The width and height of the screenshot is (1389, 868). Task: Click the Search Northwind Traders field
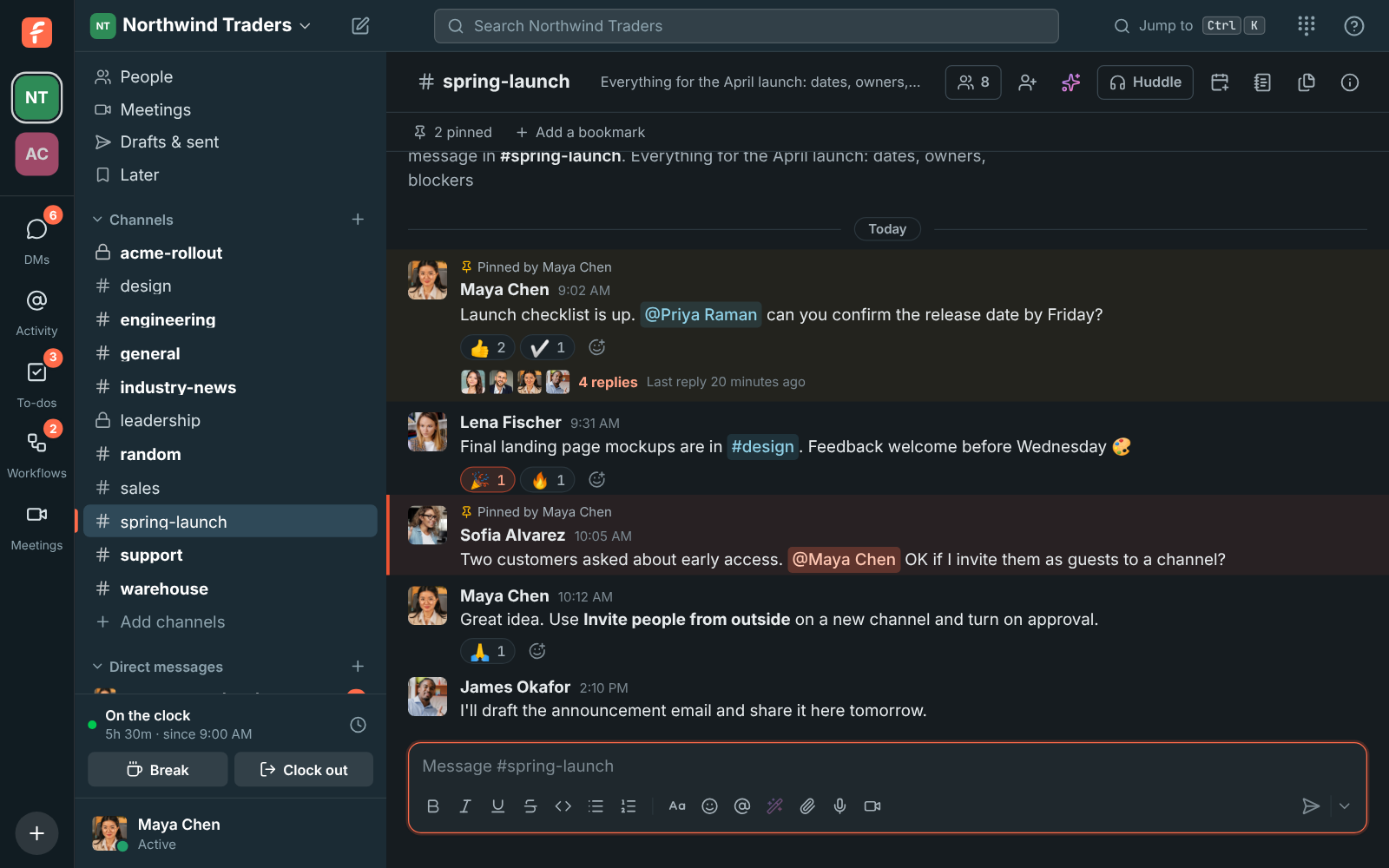tap(746, 26)
